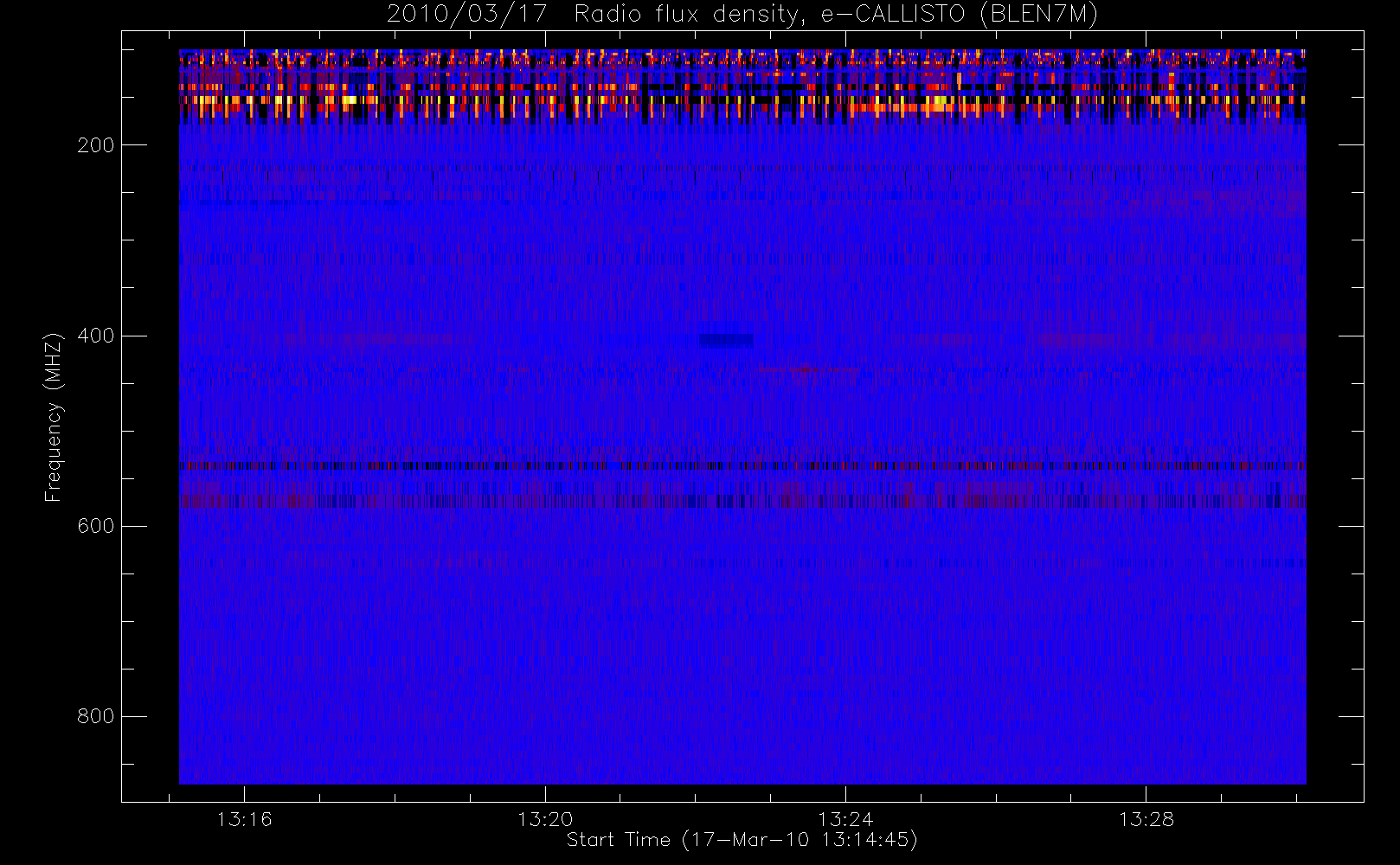
Task: Click the 600 frequency tick label
Action: click(96, 526)
